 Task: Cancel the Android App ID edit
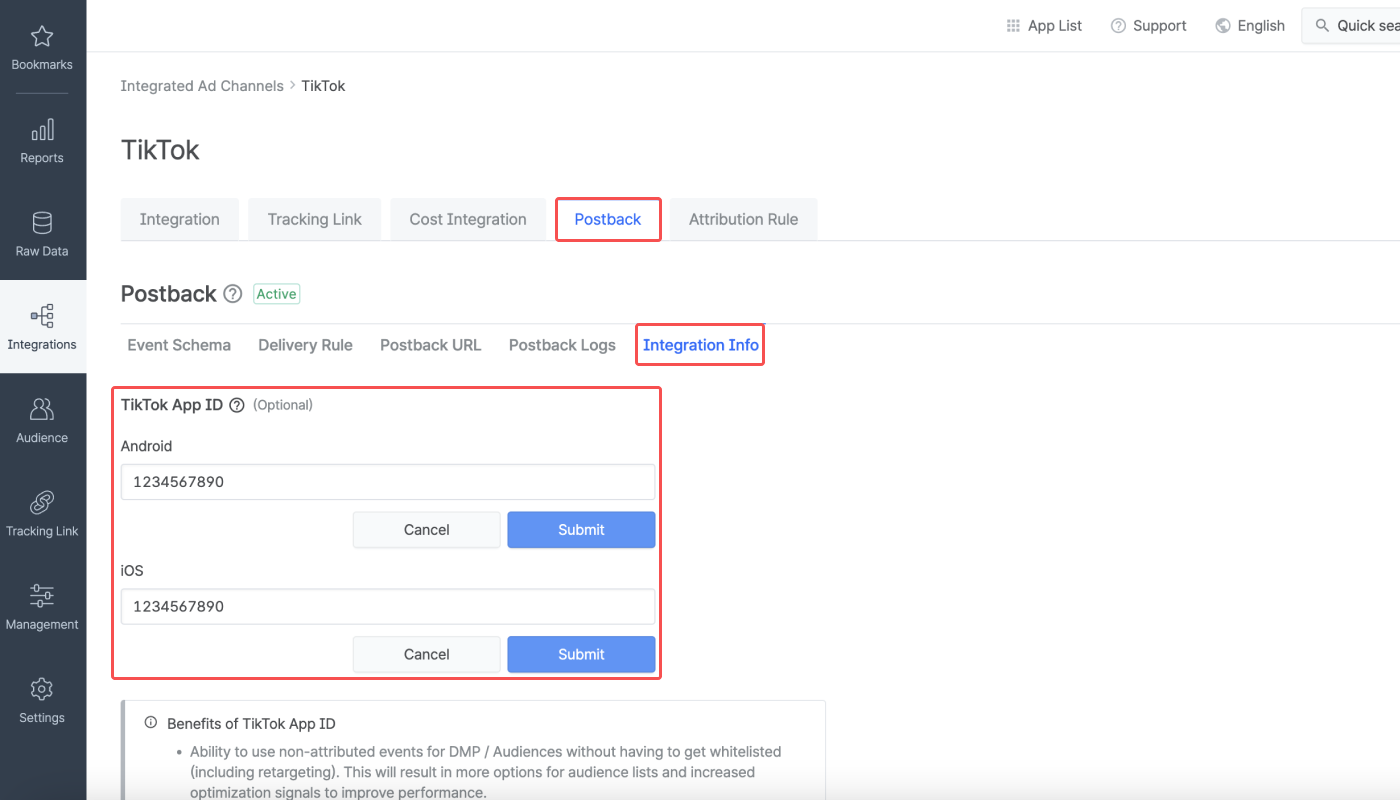[427, 530]
